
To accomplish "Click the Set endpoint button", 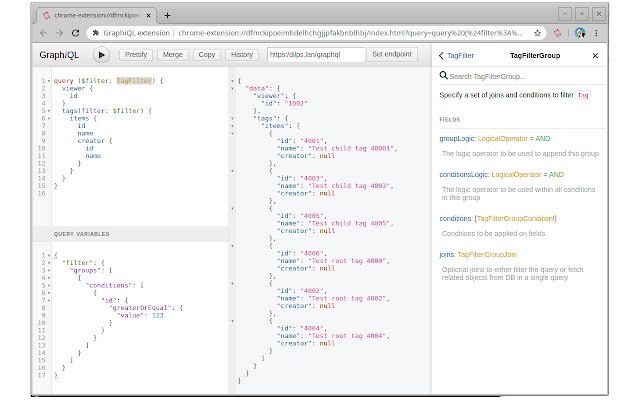I will 392,54.
